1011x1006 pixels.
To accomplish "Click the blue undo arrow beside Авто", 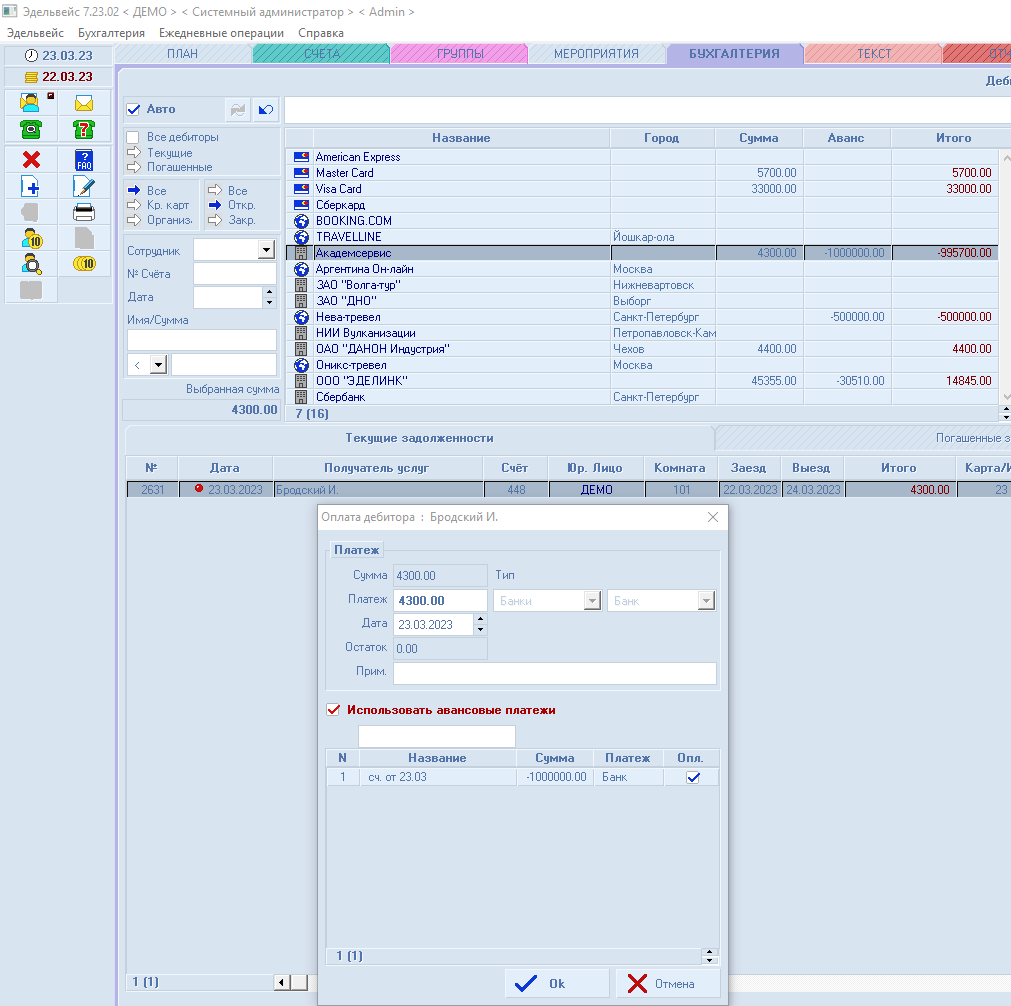I will pos(266,110).
